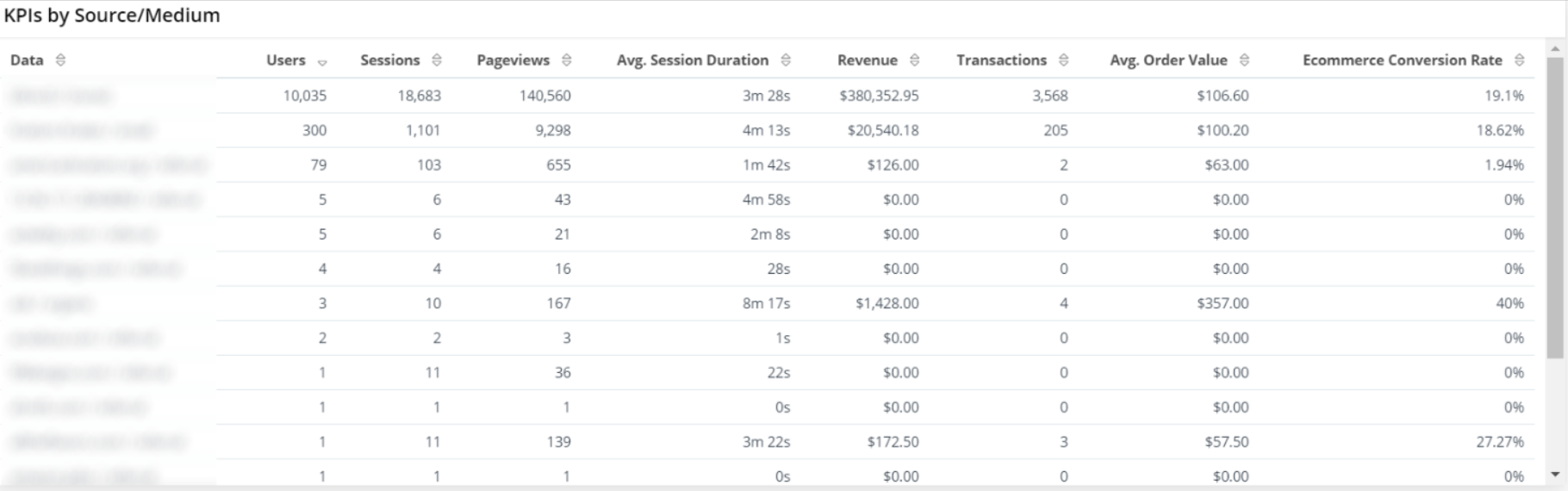Click users cell 79
The image size is (1568, 491).
319,165
